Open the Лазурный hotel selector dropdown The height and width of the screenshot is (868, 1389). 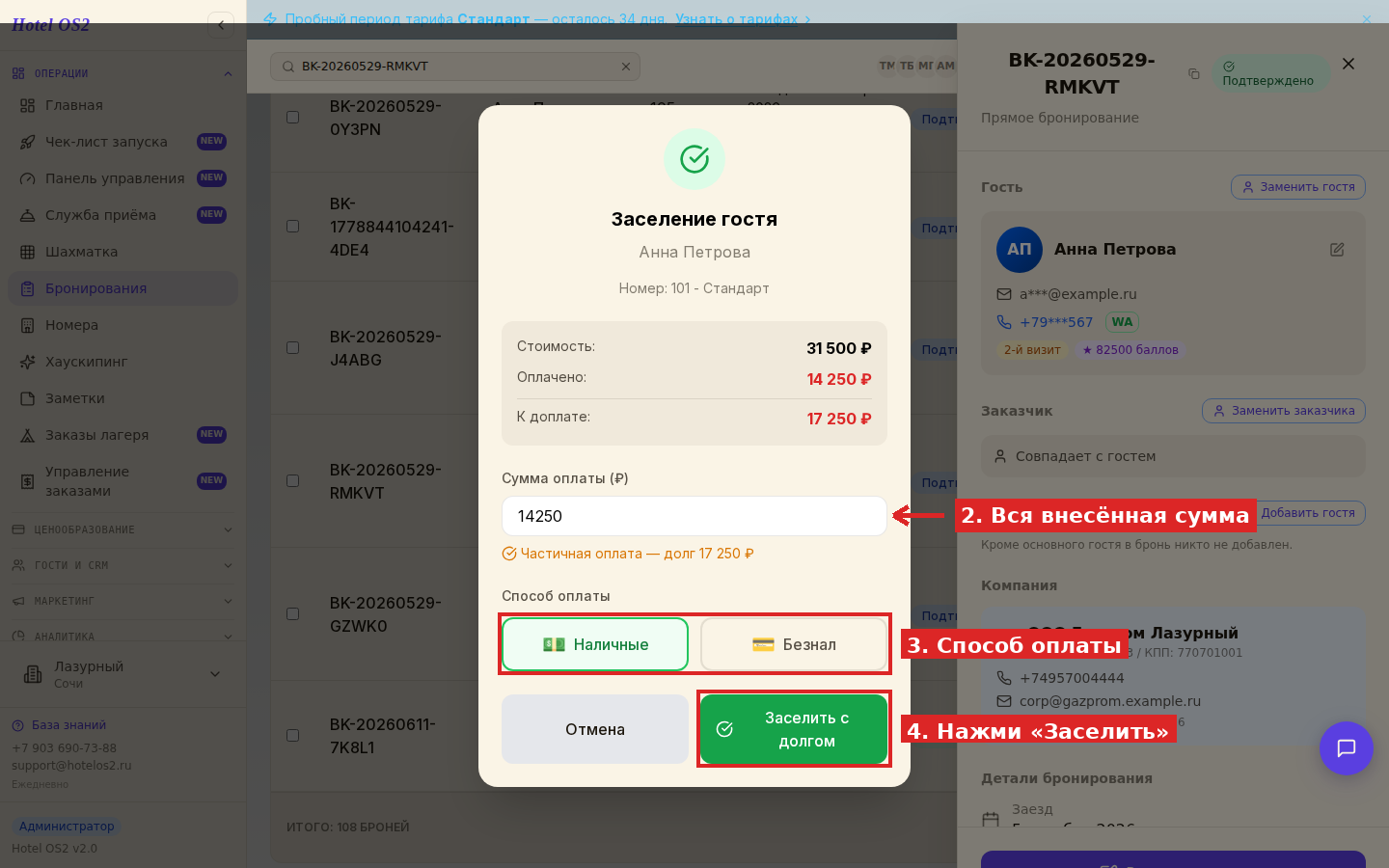pyautogui.click(x=123, y=674)
